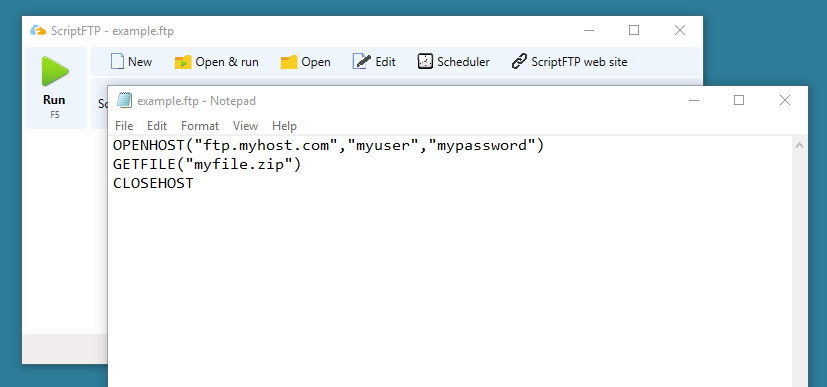Click the GETFILE("myfile.zip") line
827x387 pixels.
207,165
